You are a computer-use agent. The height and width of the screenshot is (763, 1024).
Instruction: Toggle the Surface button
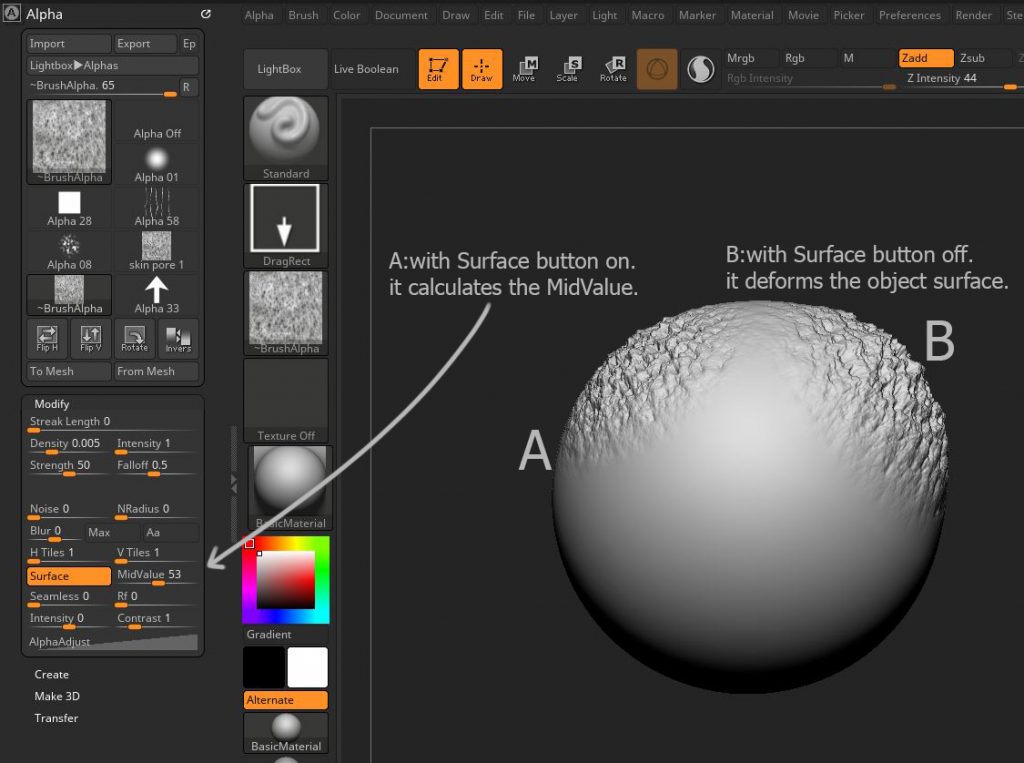(x=69, y=576)
